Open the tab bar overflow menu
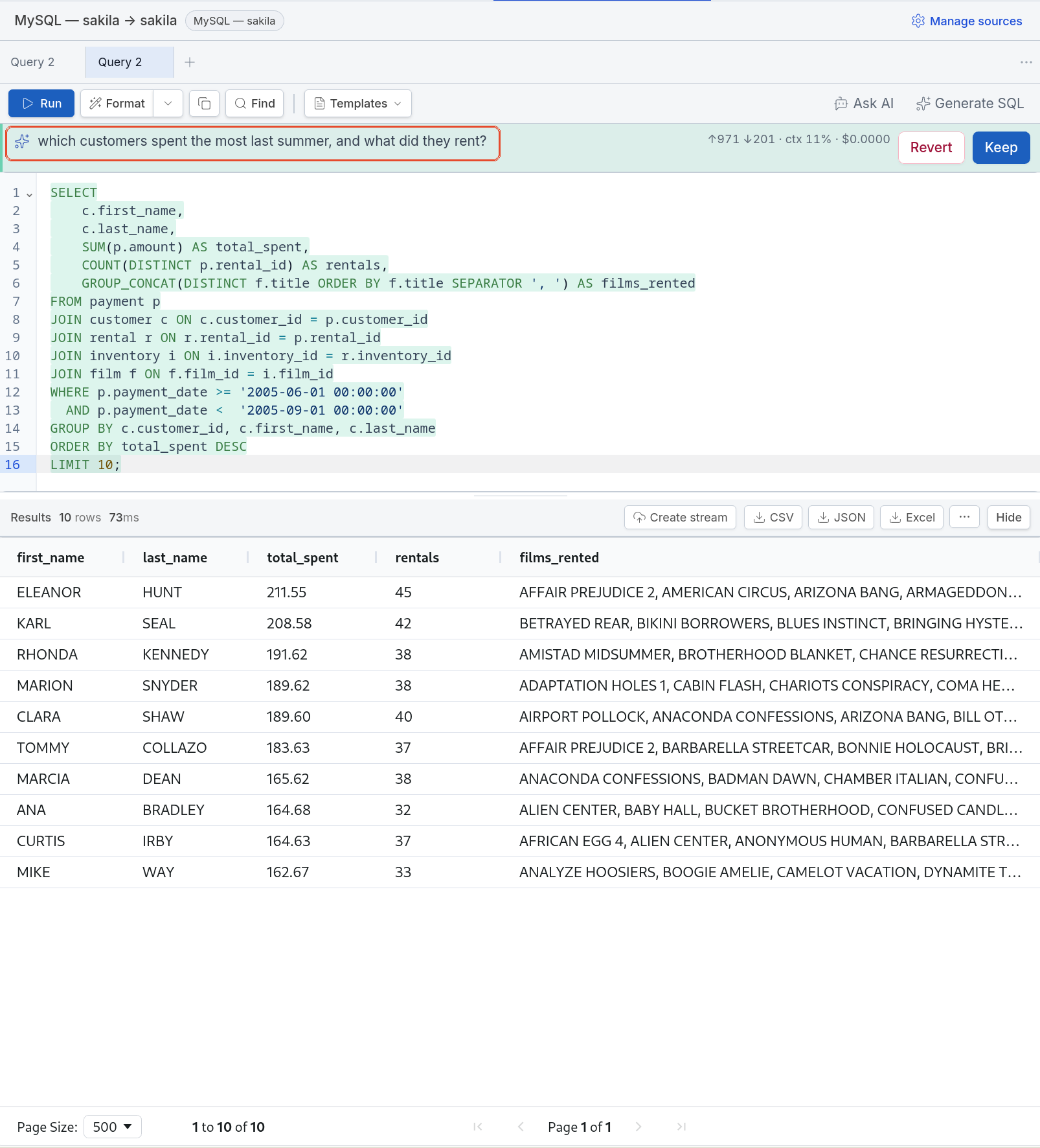Image resolution: width=1040 pixels, height=1148 pixels. [1026, 62]
